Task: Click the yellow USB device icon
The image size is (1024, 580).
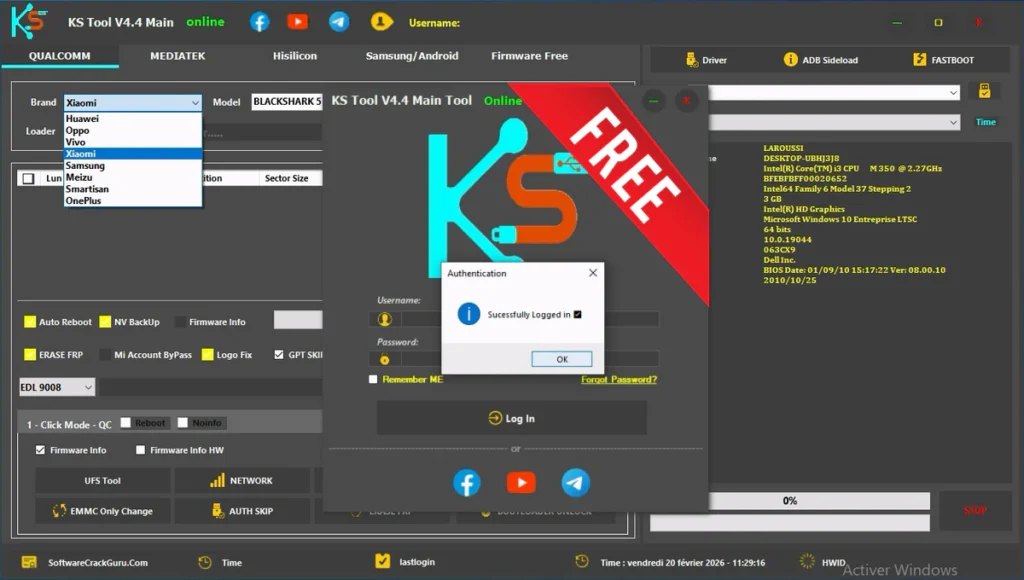Action: coord(984,91)
